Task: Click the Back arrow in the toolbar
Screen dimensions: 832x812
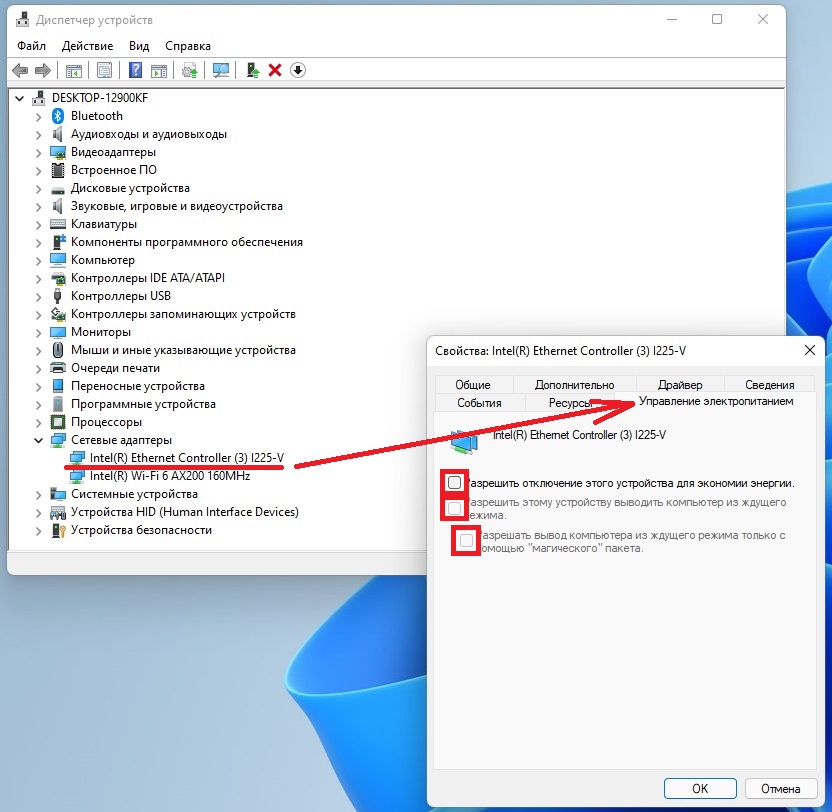Action: (x=20, y=70)
